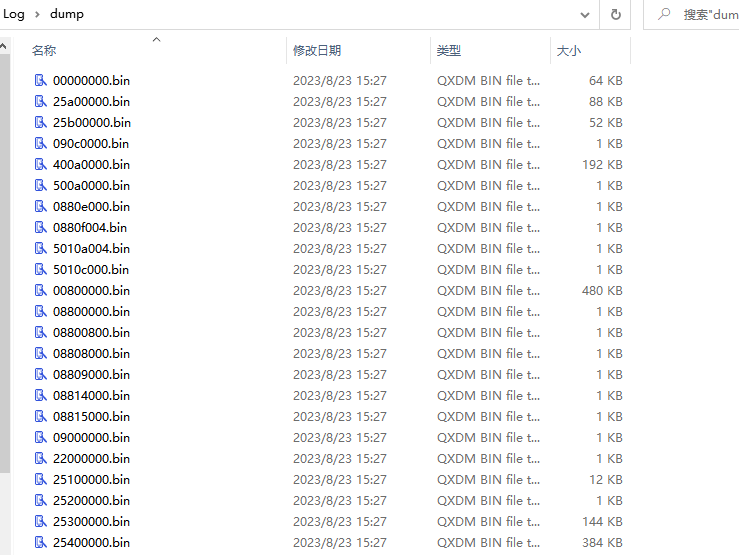Click the file icon of 08800800.bin
This screenshot has height=555, width=739.
pos(41,333)
